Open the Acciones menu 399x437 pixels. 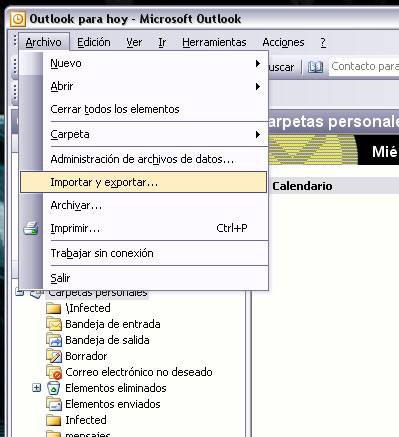283,42
